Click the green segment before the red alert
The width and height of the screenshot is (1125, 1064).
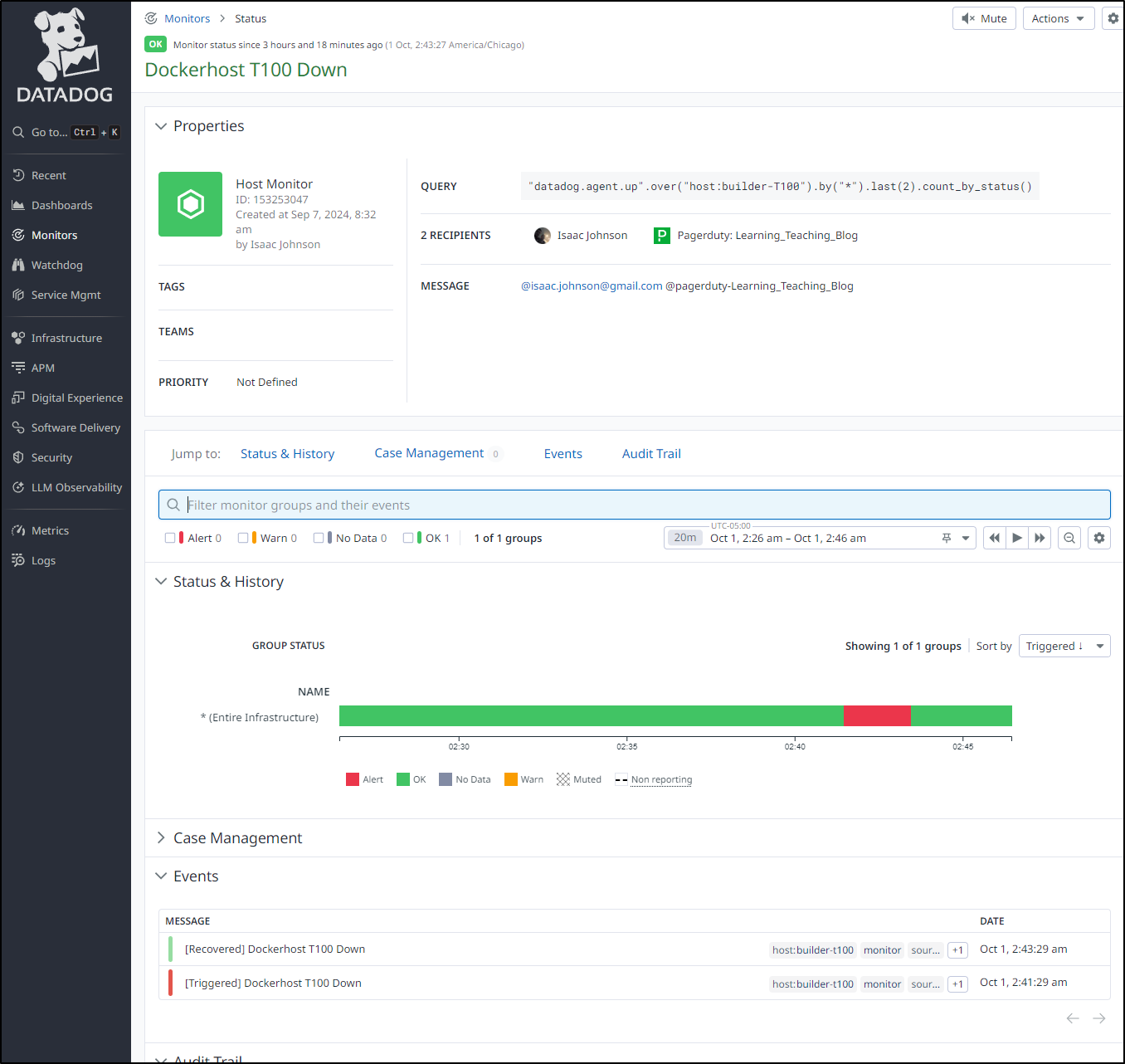click(x=592, y=715)
